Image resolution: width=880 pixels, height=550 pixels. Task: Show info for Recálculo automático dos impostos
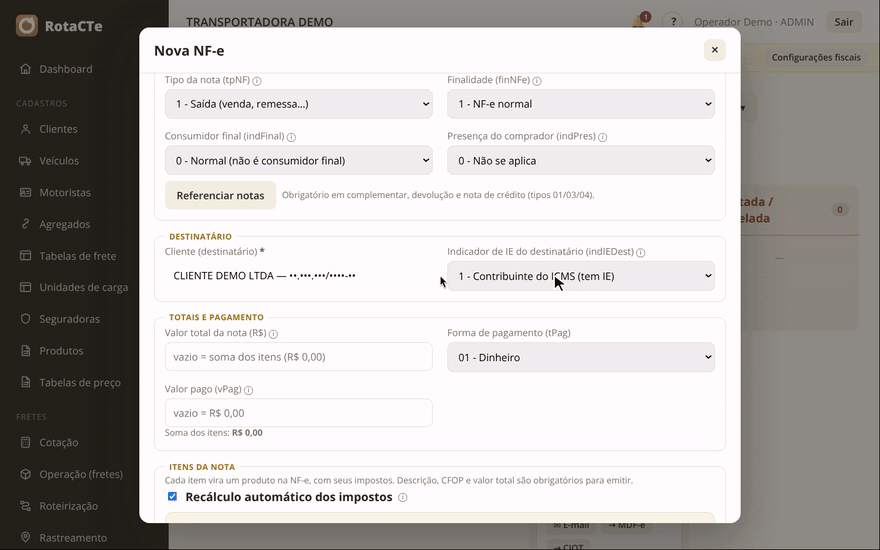tap(402, 497)
